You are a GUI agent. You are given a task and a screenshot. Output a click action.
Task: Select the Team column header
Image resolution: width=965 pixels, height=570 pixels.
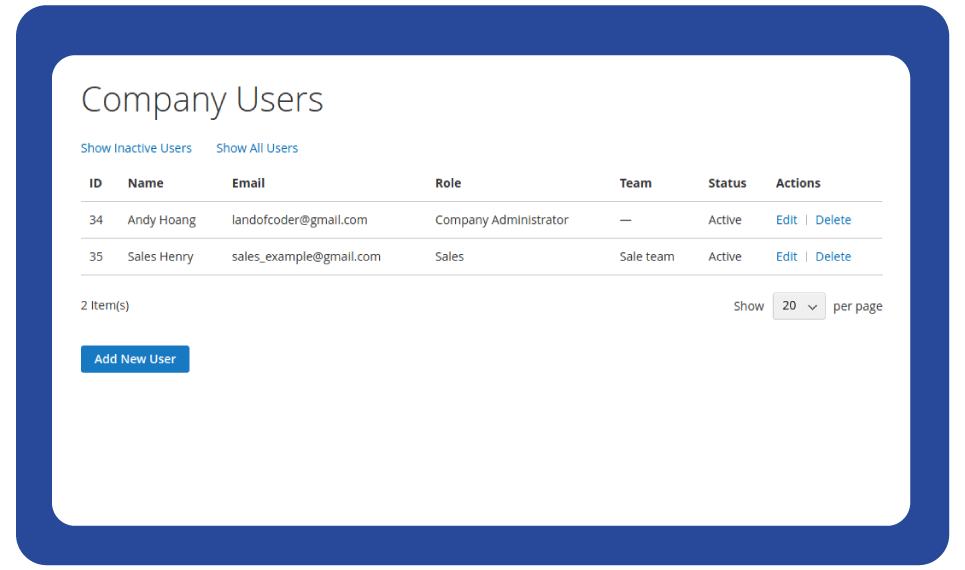pyautogui.click(x=635, y=183)
